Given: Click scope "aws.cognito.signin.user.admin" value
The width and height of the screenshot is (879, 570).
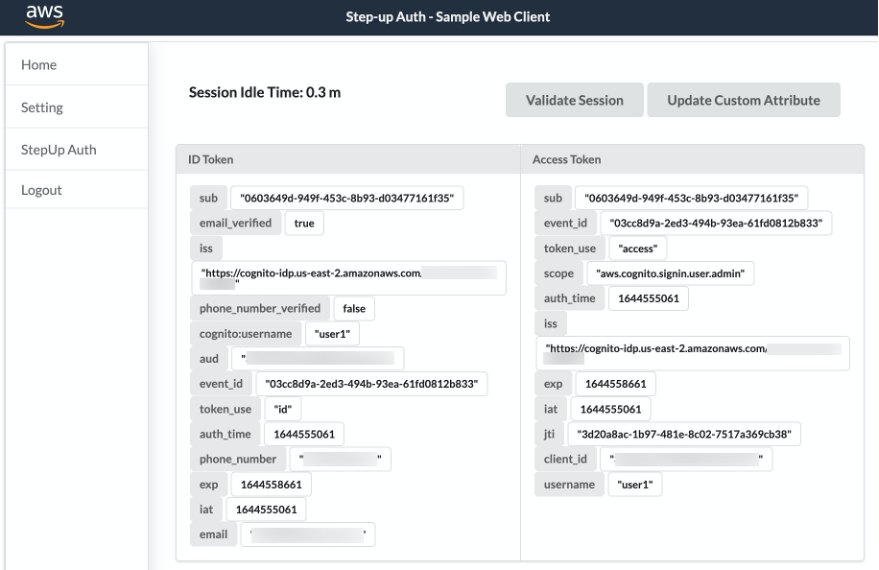Looking at the screenshot, I should (x=670, y=274).
